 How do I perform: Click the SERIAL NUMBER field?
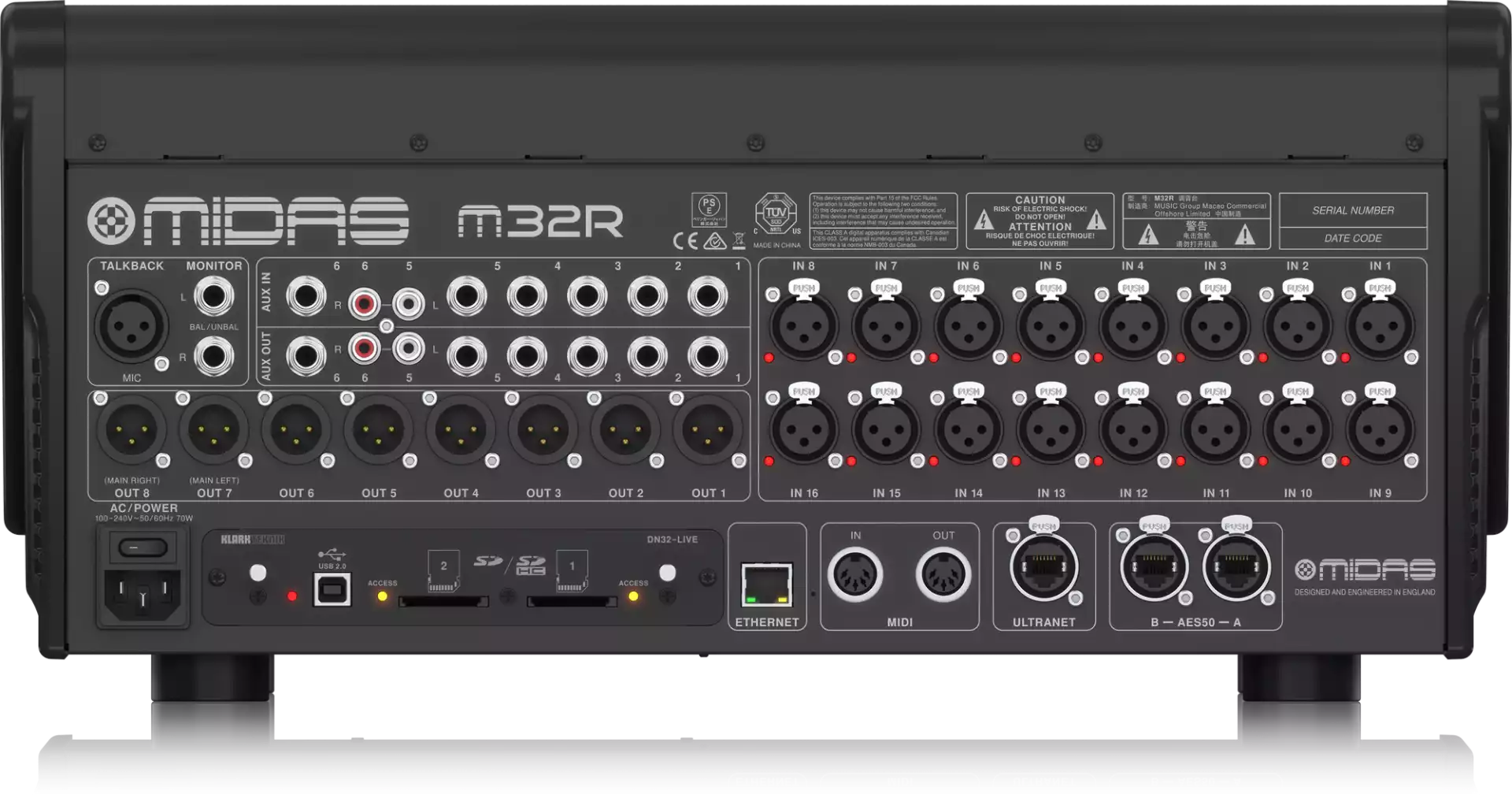1353,210
